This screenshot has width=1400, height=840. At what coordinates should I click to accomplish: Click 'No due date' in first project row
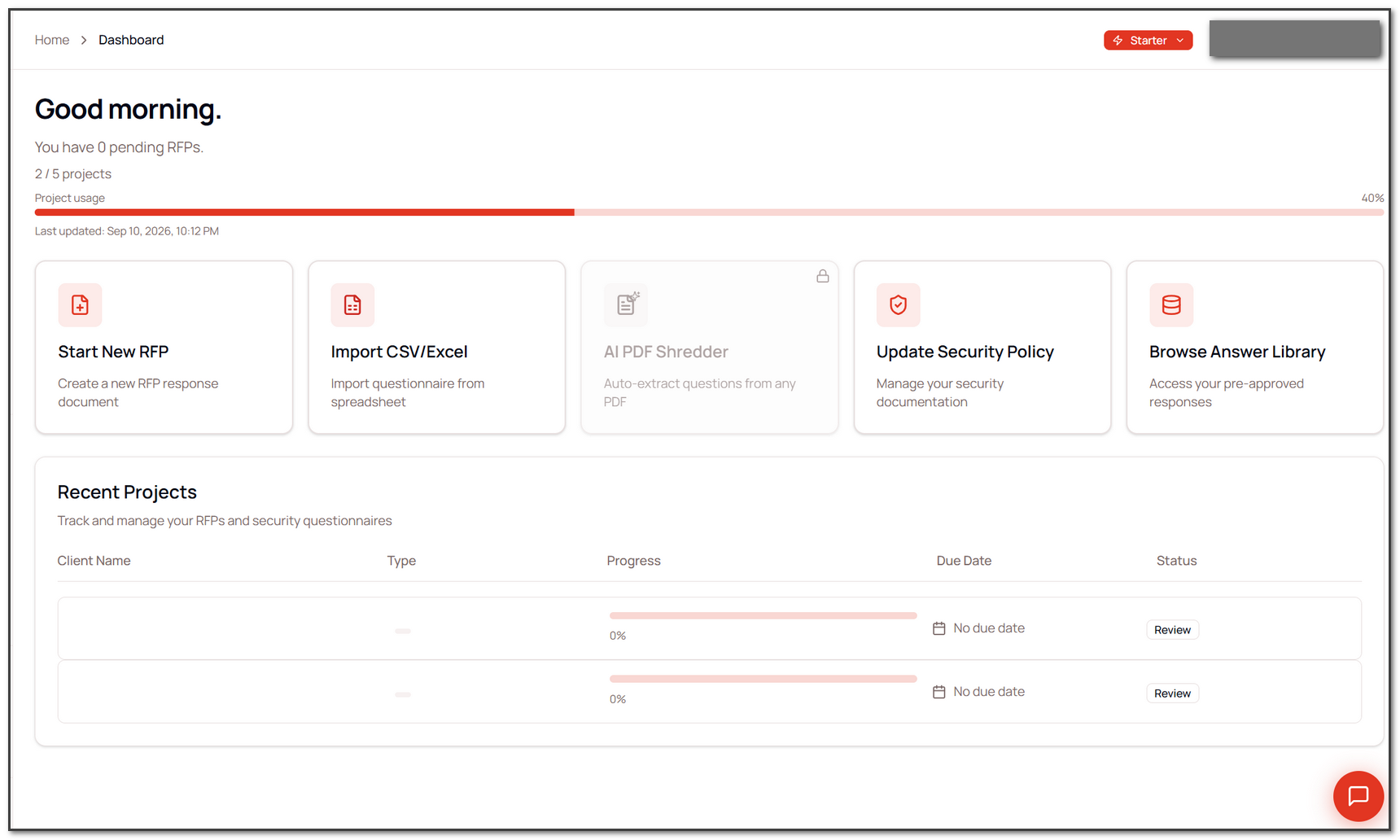989,628
